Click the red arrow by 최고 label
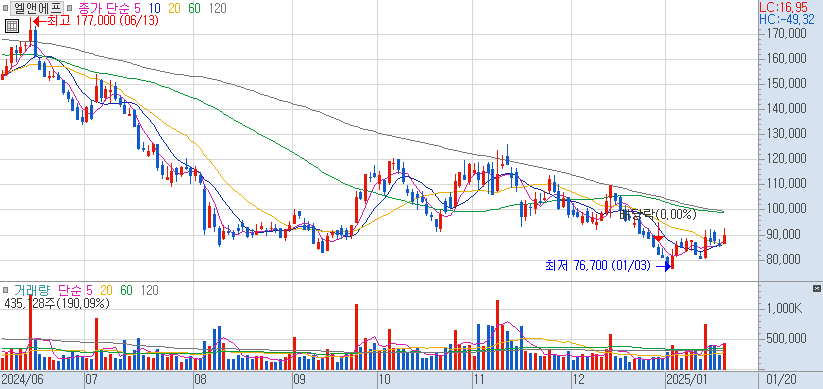 (x=39, y=21)
